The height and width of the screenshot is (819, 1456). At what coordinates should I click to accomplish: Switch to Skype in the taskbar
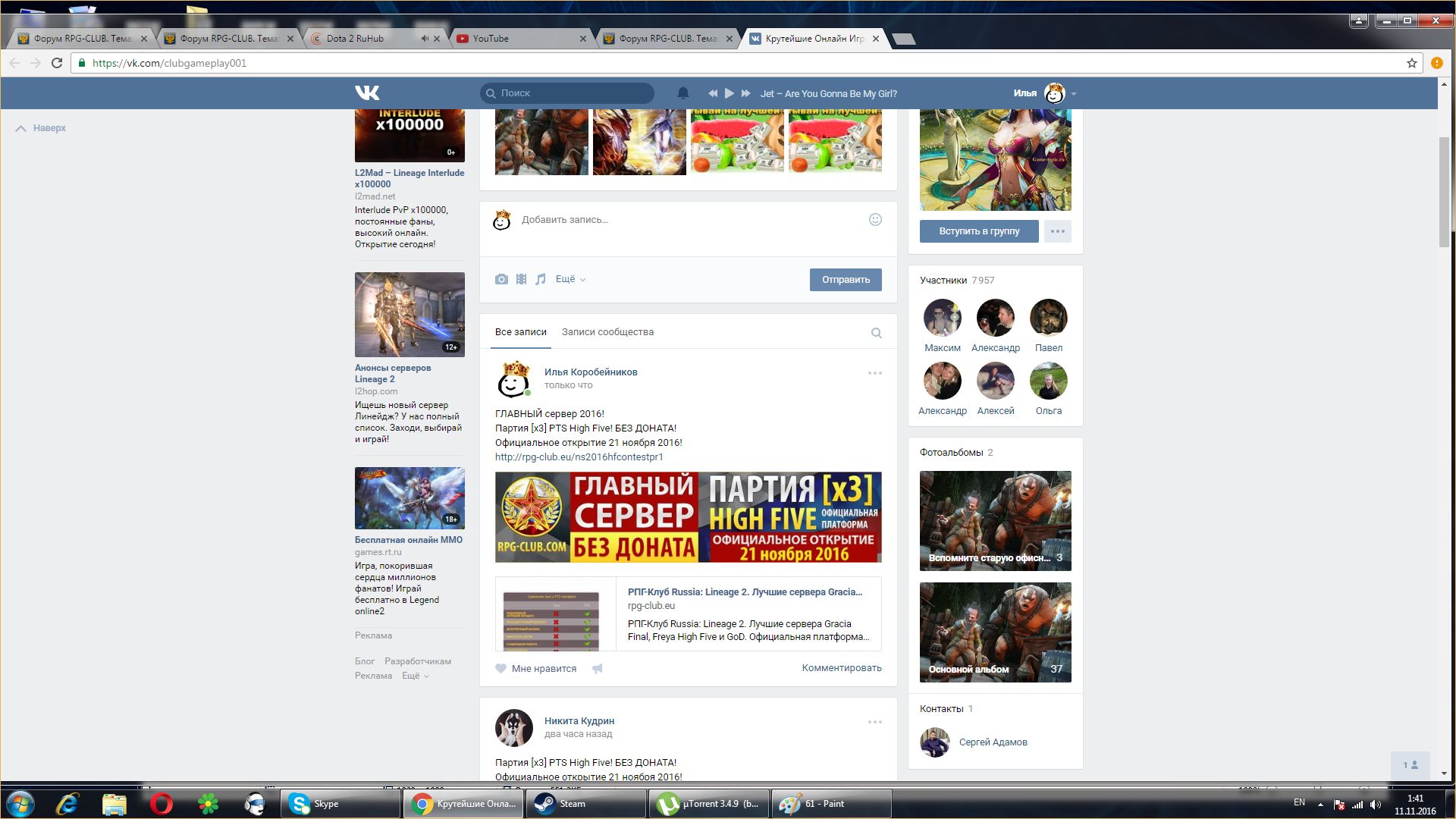tap(340, 804)
